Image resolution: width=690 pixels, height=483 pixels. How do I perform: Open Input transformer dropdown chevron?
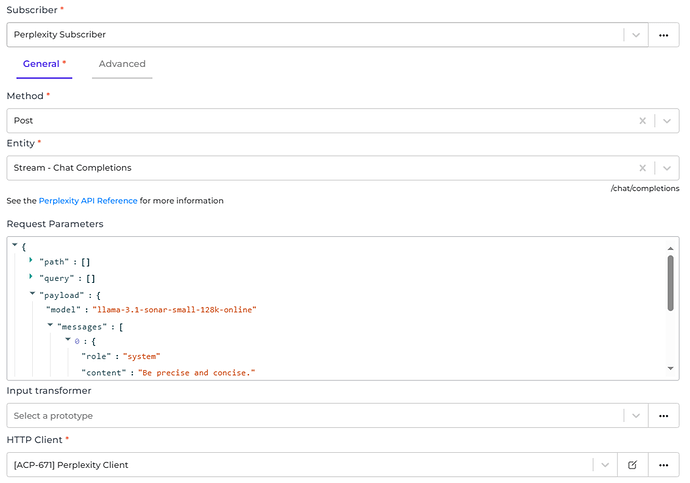(x=635, y=416)
